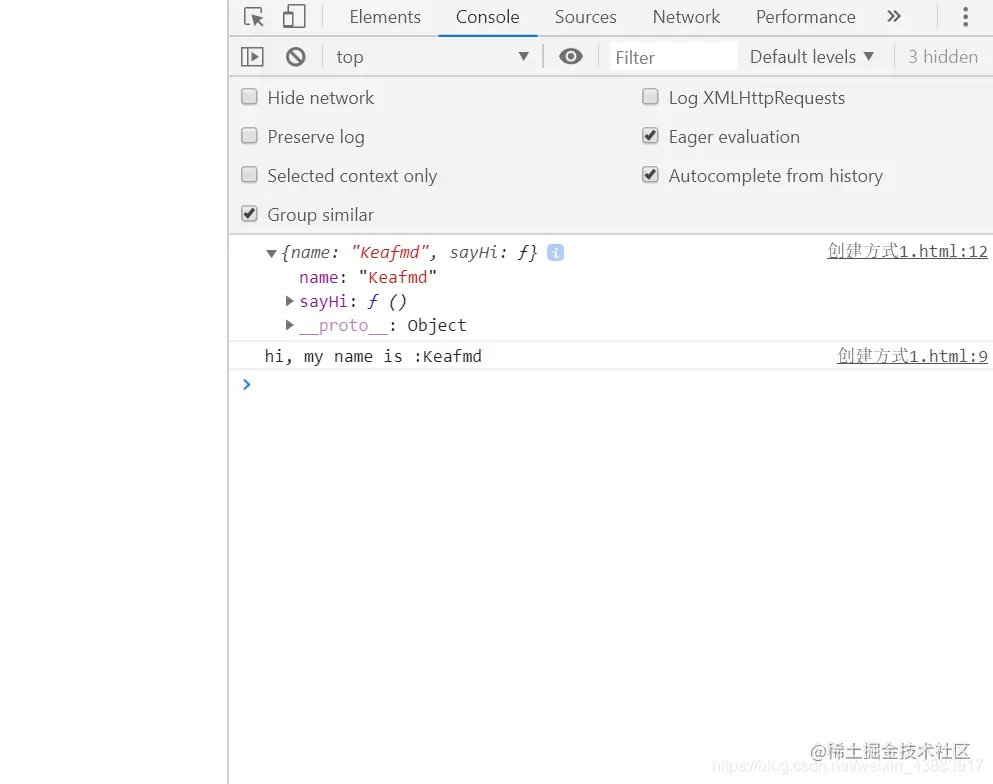Screen dimensions: 993x784
Task: Click the console prompt input line
Action: (x=610, y=384)
